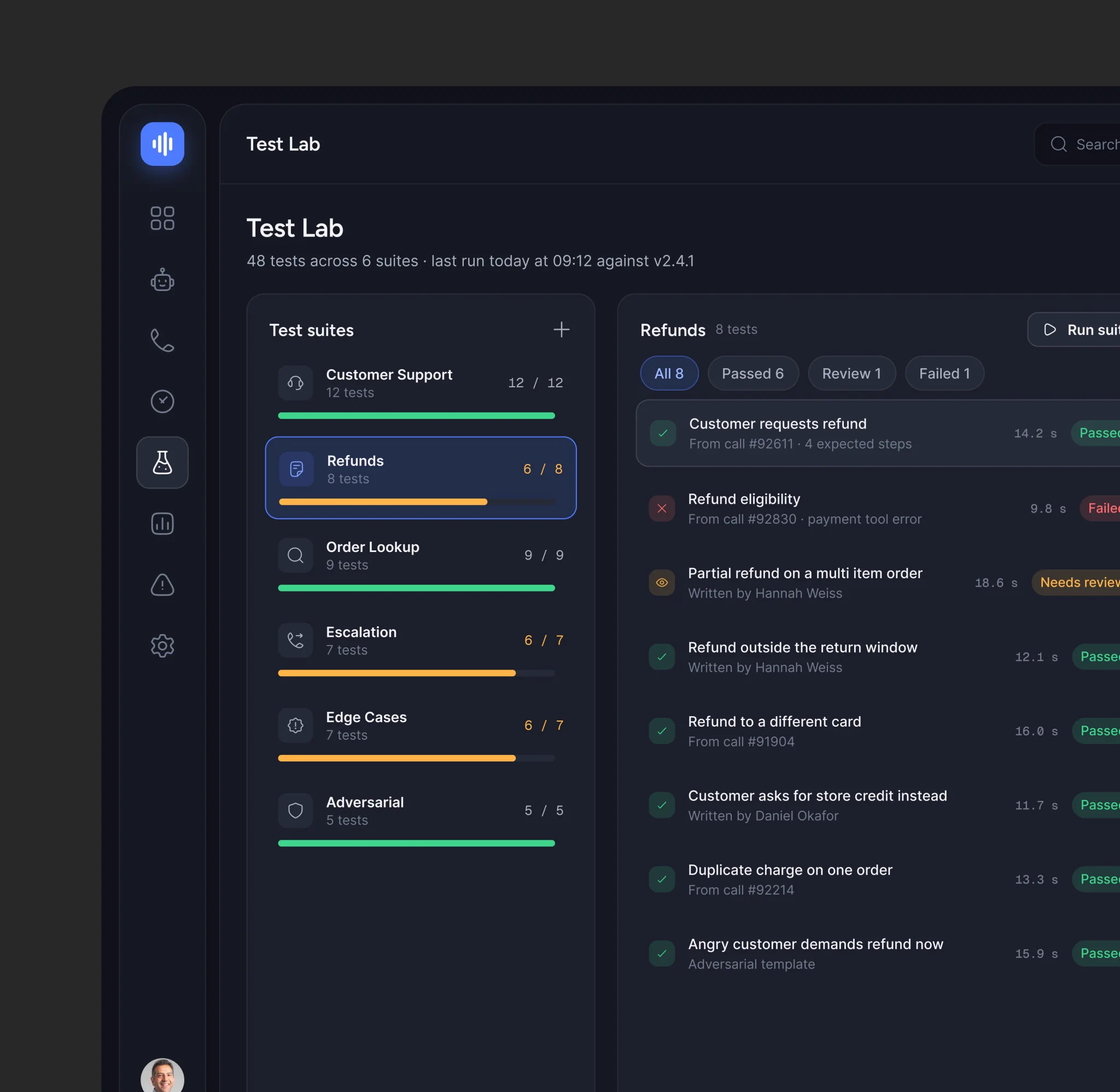The width and height of the screenshot is (1120, 1092).
Task: Open Refund to a different card test
Action: coord(878,731)
